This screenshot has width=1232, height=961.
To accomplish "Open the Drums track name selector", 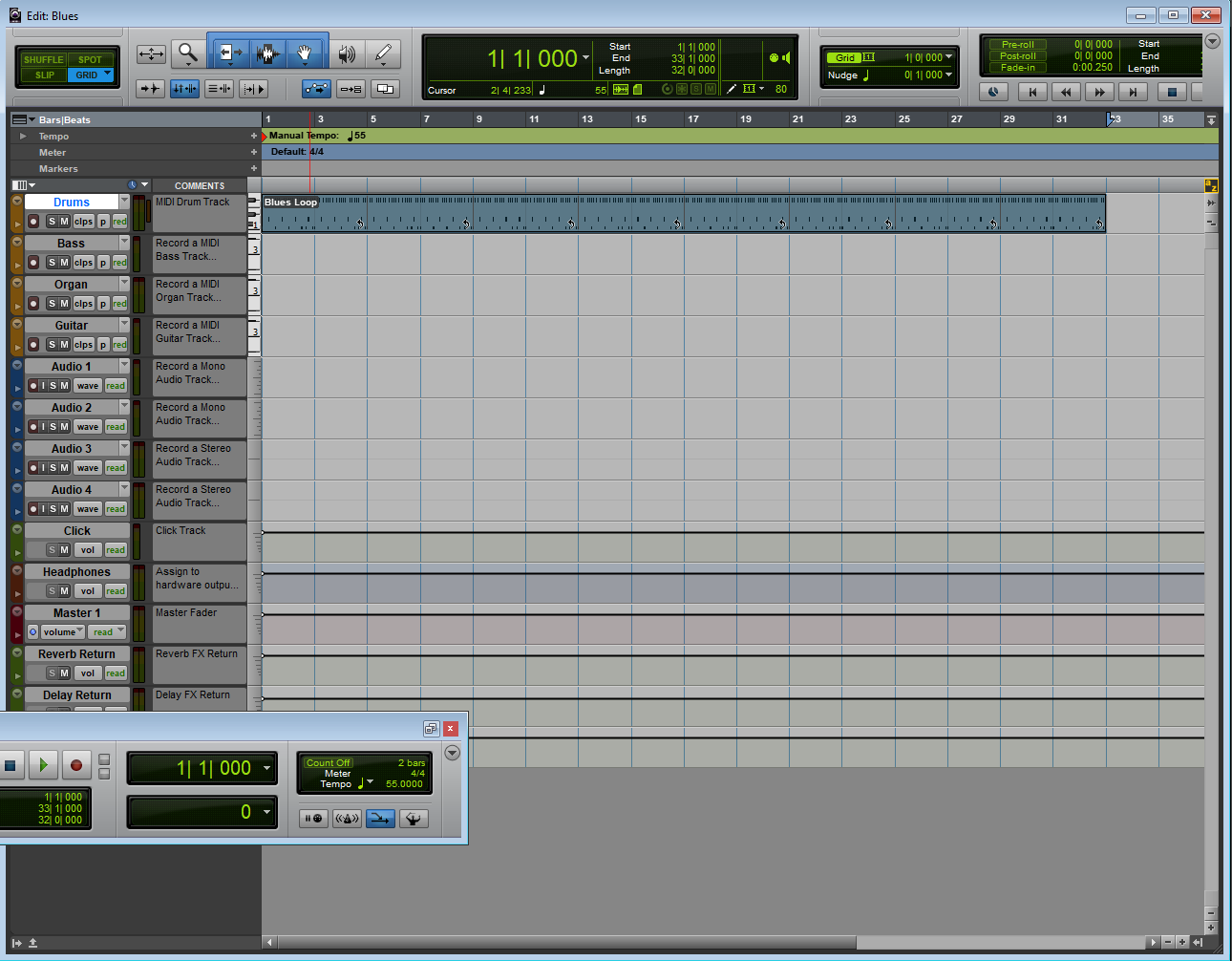I will [x=123, y=202].
